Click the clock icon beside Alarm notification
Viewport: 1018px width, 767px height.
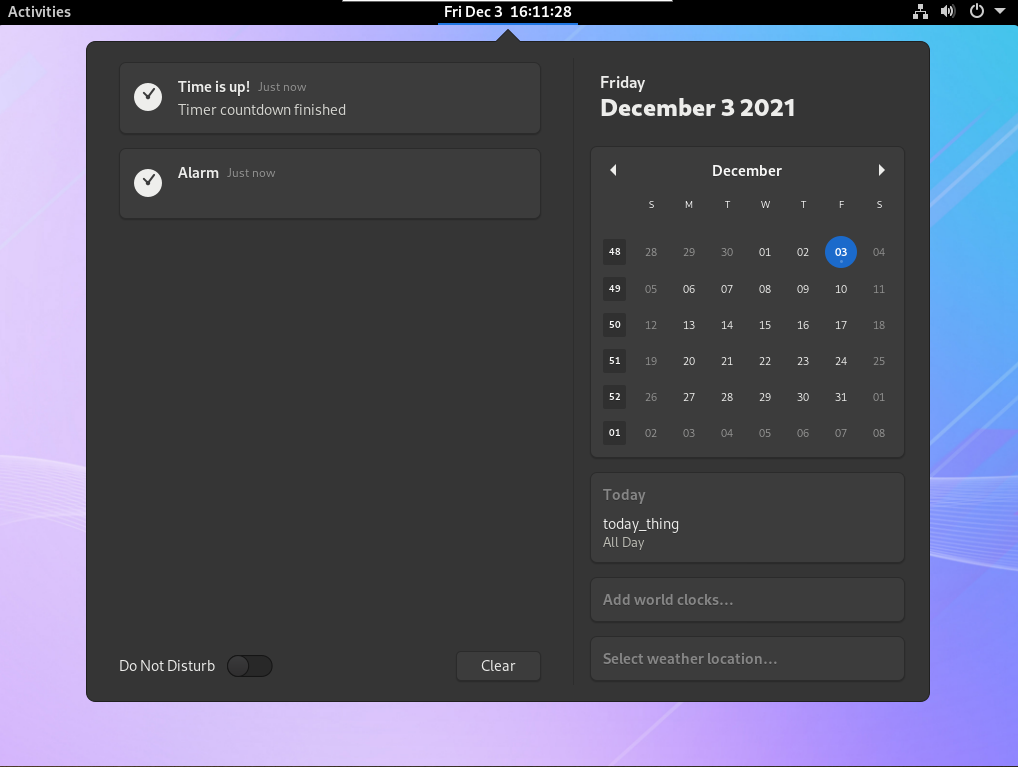click(x=148, y=182)
